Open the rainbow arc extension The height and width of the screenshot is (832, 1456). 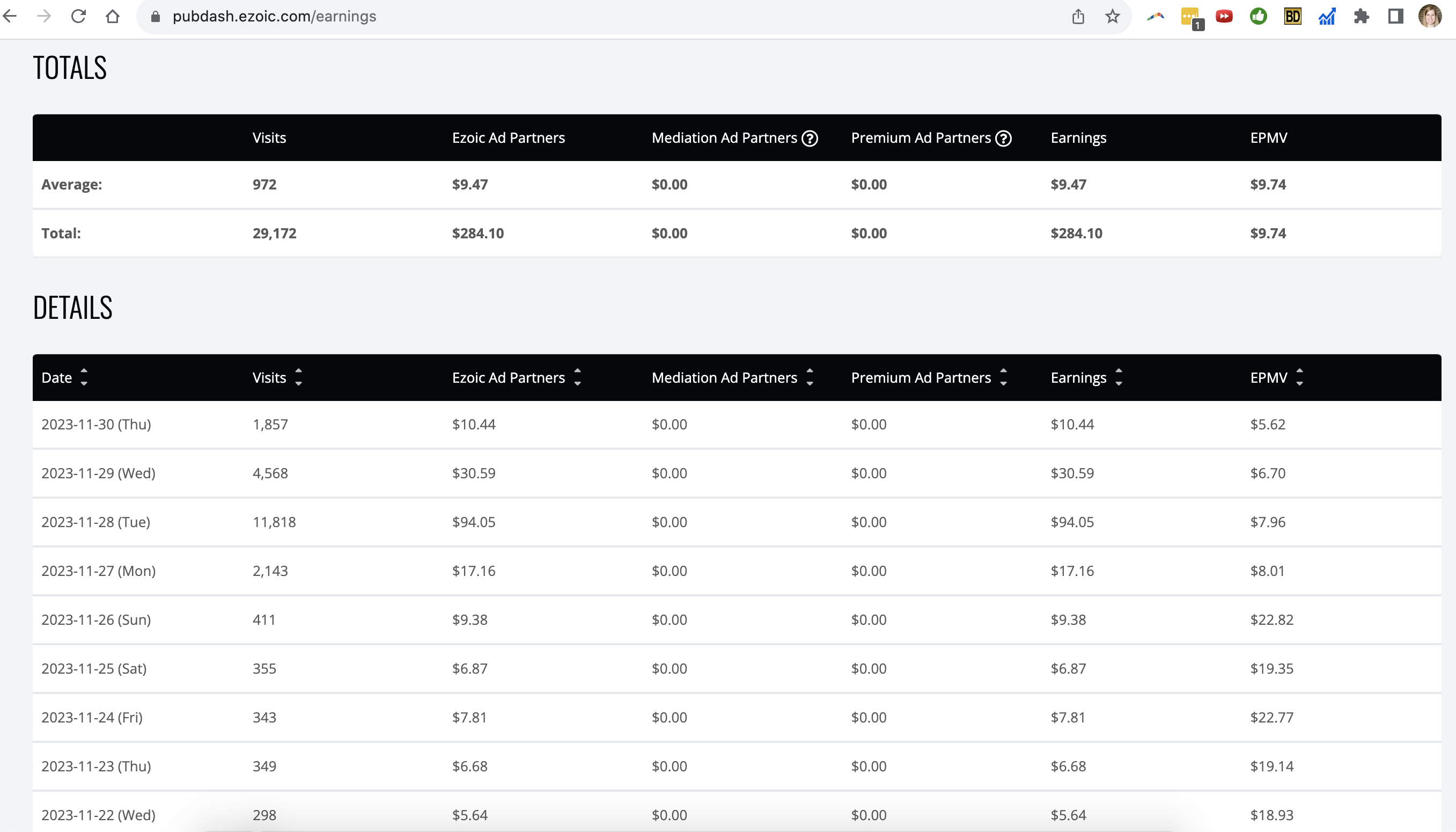[1155, 16]
